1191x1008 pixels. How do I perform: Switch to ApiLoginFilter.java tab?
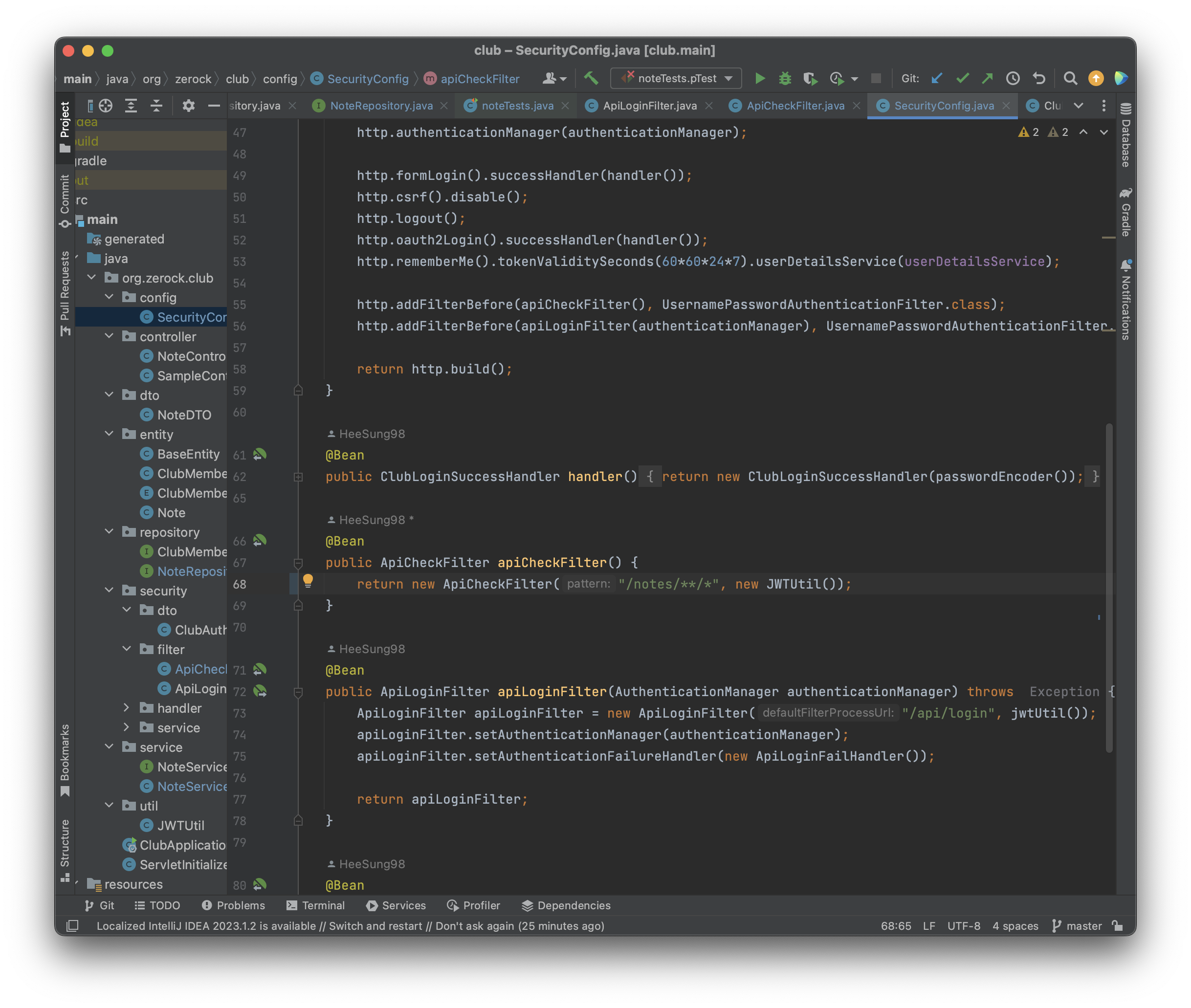650,106
